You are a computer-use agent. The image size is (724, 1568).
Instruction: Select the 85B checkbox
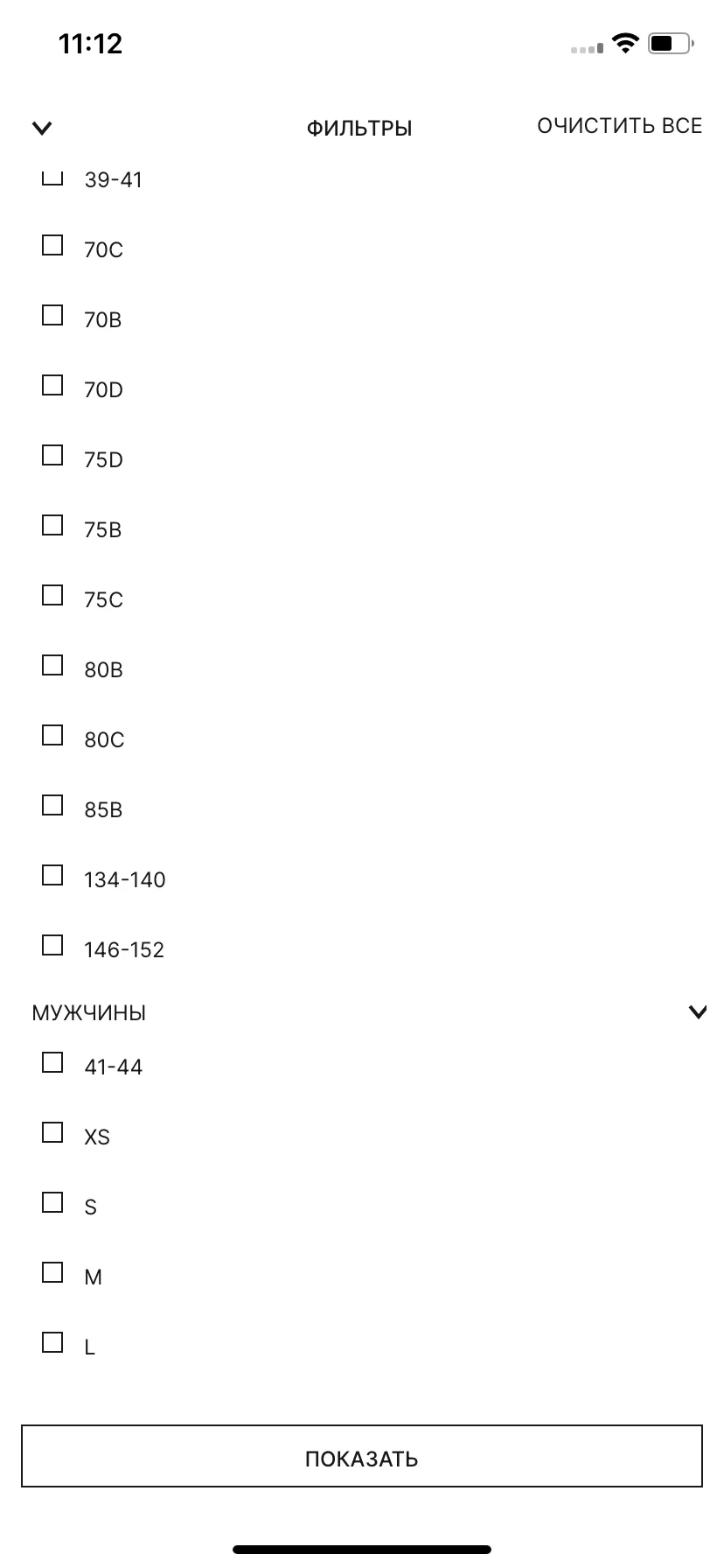[x=52, y=805]
